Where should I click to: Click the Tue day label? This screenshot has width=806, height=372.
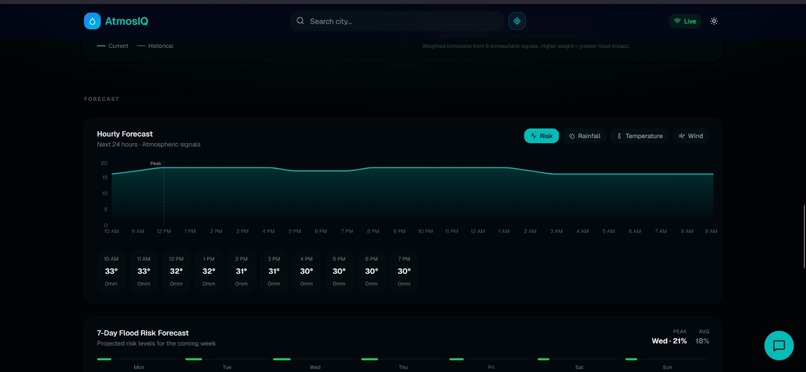[x=227, y=367]
